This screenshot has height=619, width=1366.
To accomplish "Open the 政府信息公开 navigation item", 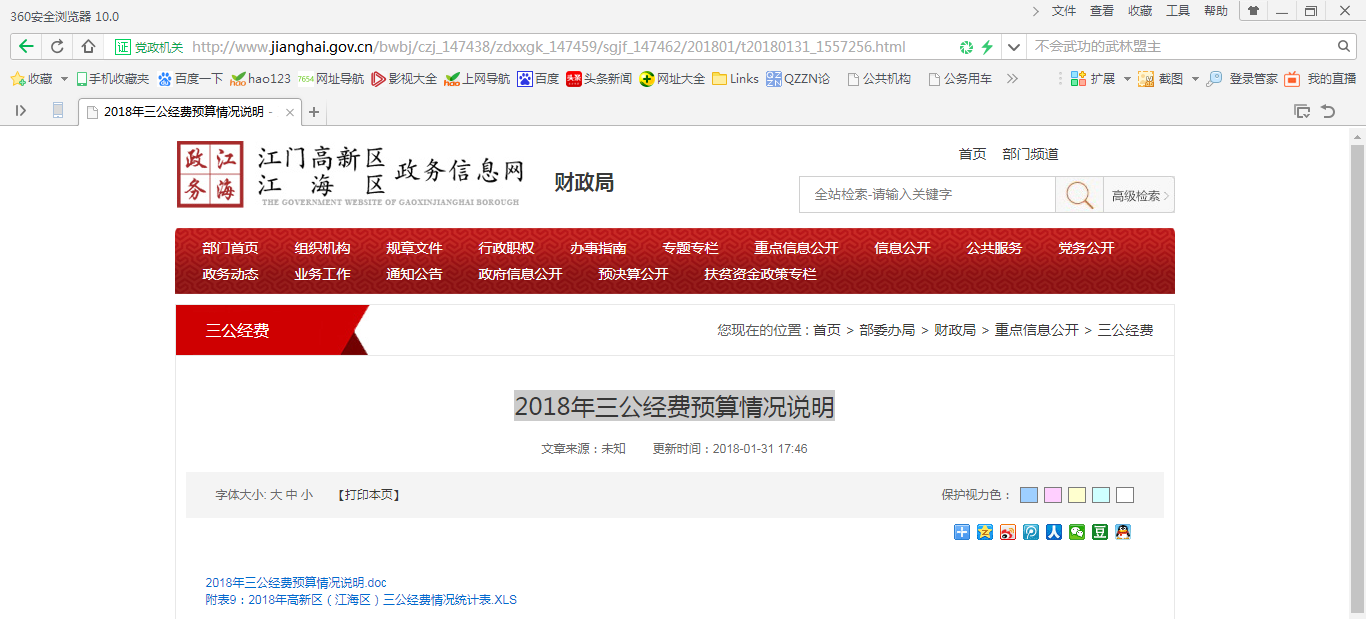I will pyautogui.click(x=520, y=274).
